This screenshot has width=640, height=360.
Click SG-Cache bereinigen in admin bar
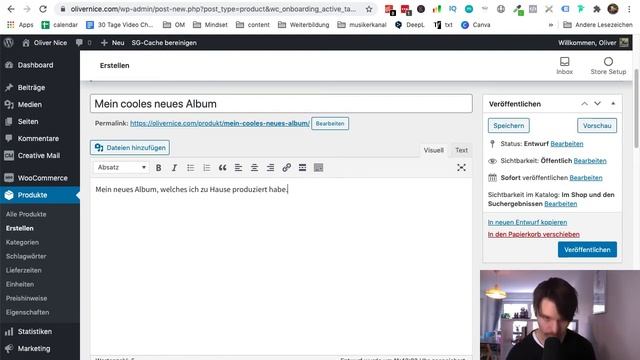pos(164,42)
